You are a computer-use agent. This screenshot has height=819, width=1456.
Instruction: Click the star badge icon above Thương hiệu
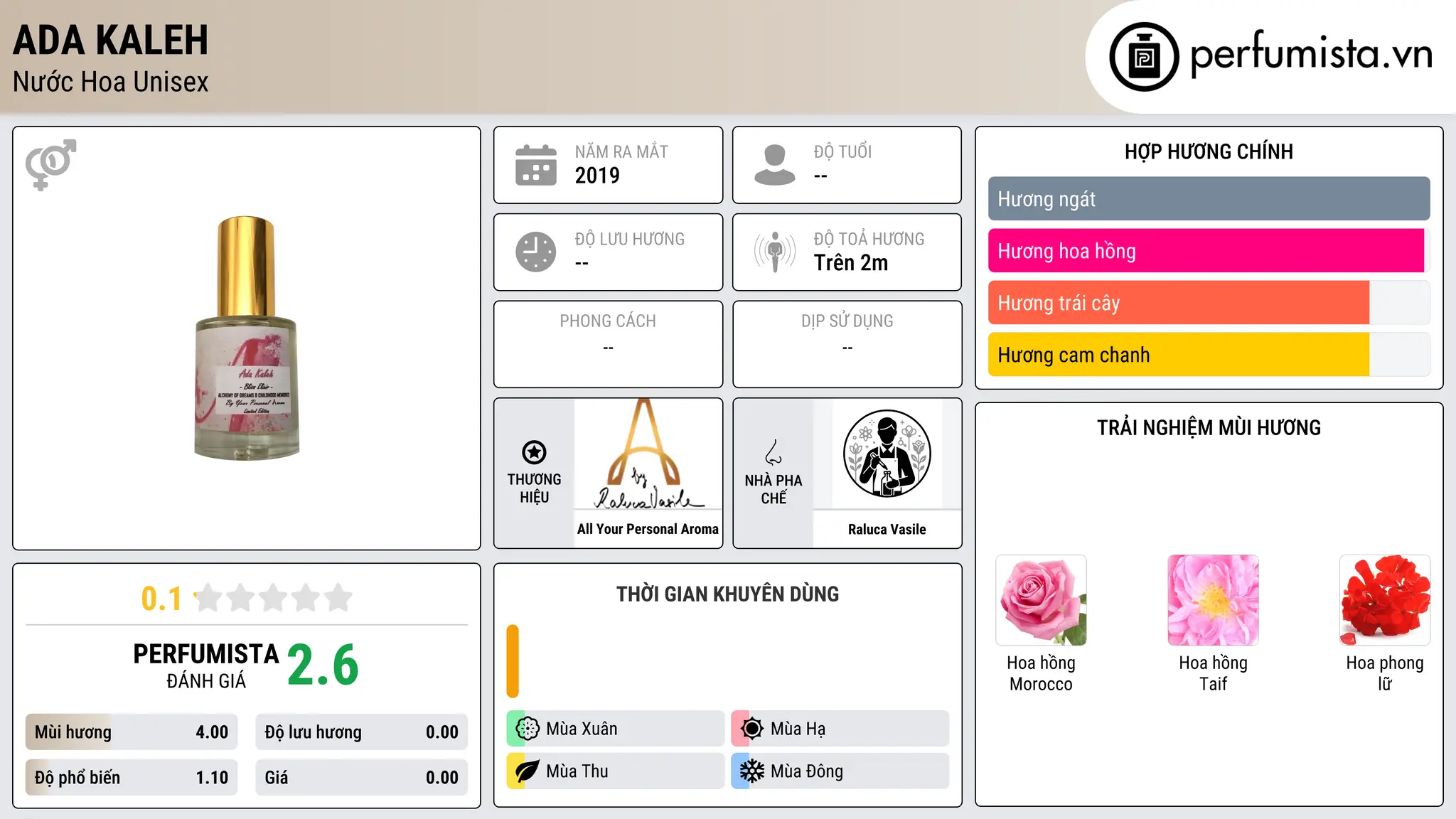coord(534,452)
